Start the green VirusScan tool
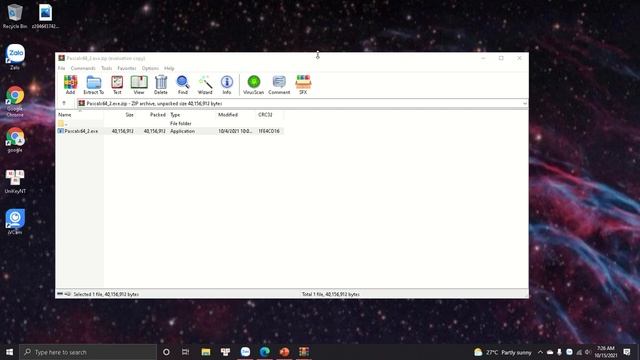 pos(253,85)
